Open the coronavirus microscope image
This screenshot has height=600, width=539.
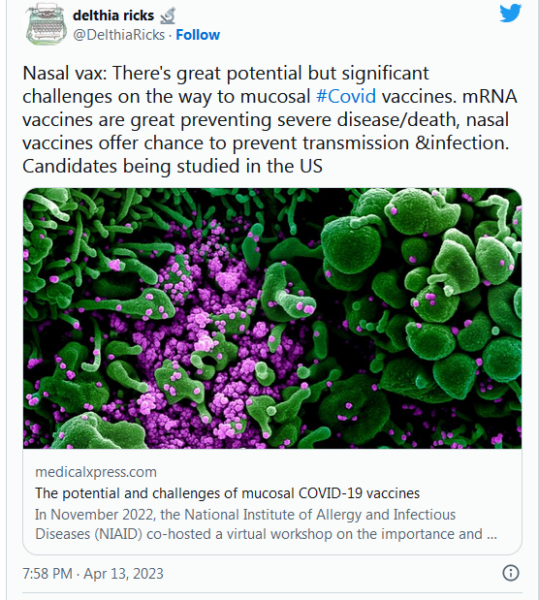pos(272,318)
